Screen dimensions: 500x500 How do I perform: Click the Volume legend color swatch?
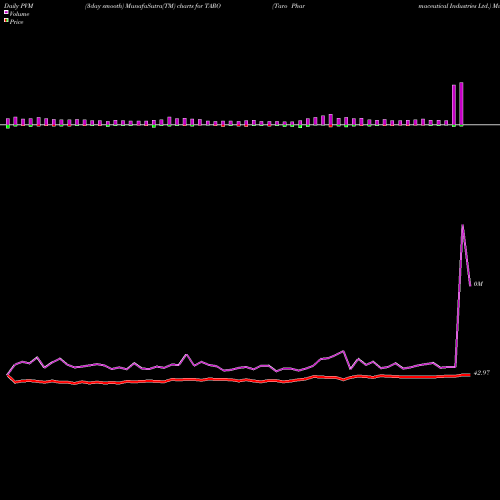coord(6,12)
